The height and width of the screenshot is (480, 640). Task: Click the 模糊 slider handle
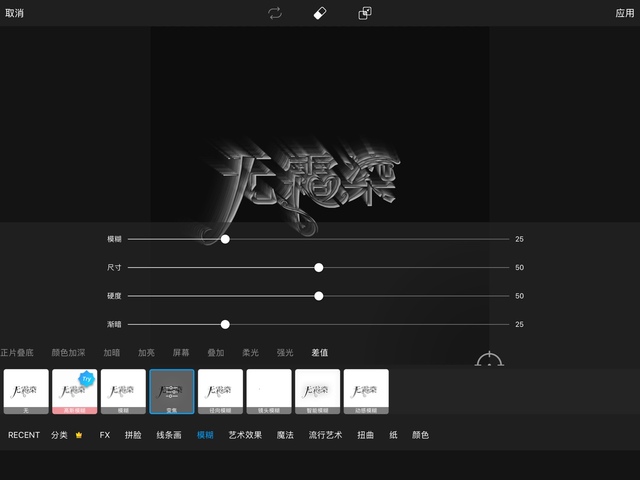pyautogui.click(x=225, y=239)
